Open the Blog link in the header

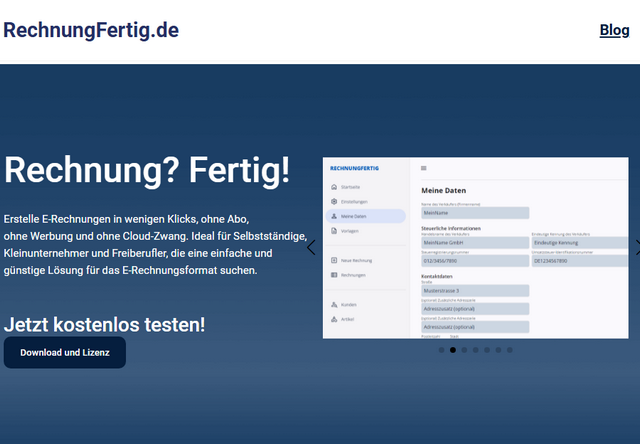click(614, 31)
